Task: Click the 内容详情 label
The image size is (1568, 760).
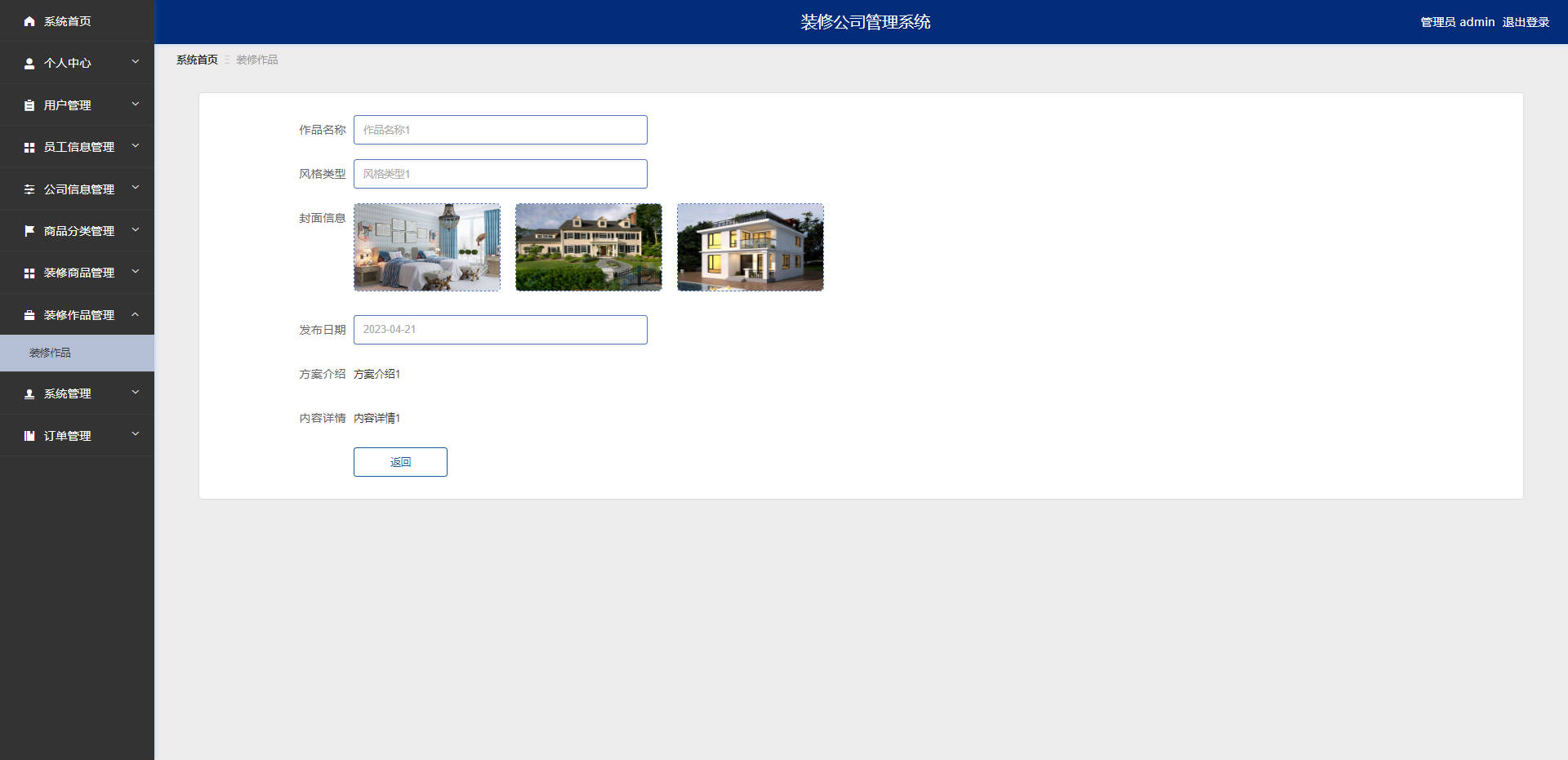Action: [323, 418]
